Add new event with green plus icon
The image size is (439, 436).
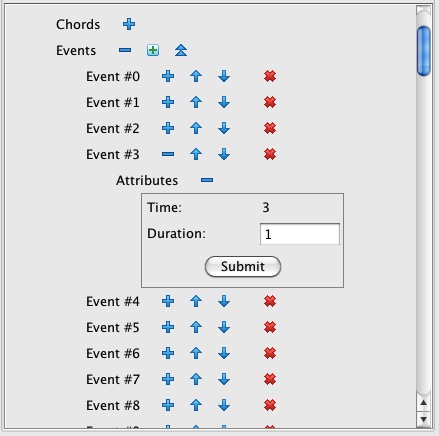click(153, 50)
